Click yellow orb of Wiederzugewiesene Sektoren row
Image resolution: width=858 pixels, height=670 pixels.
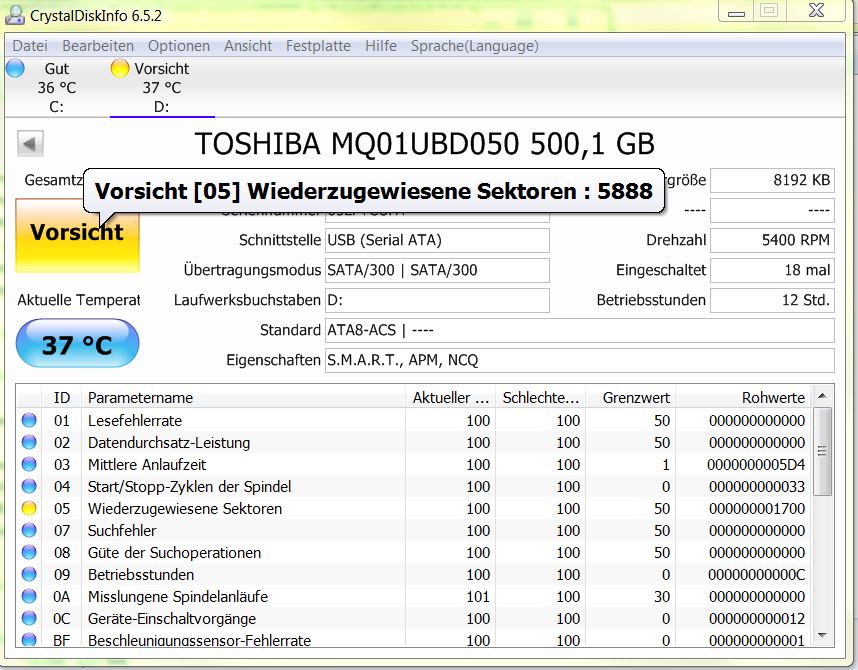click(29, 509)
